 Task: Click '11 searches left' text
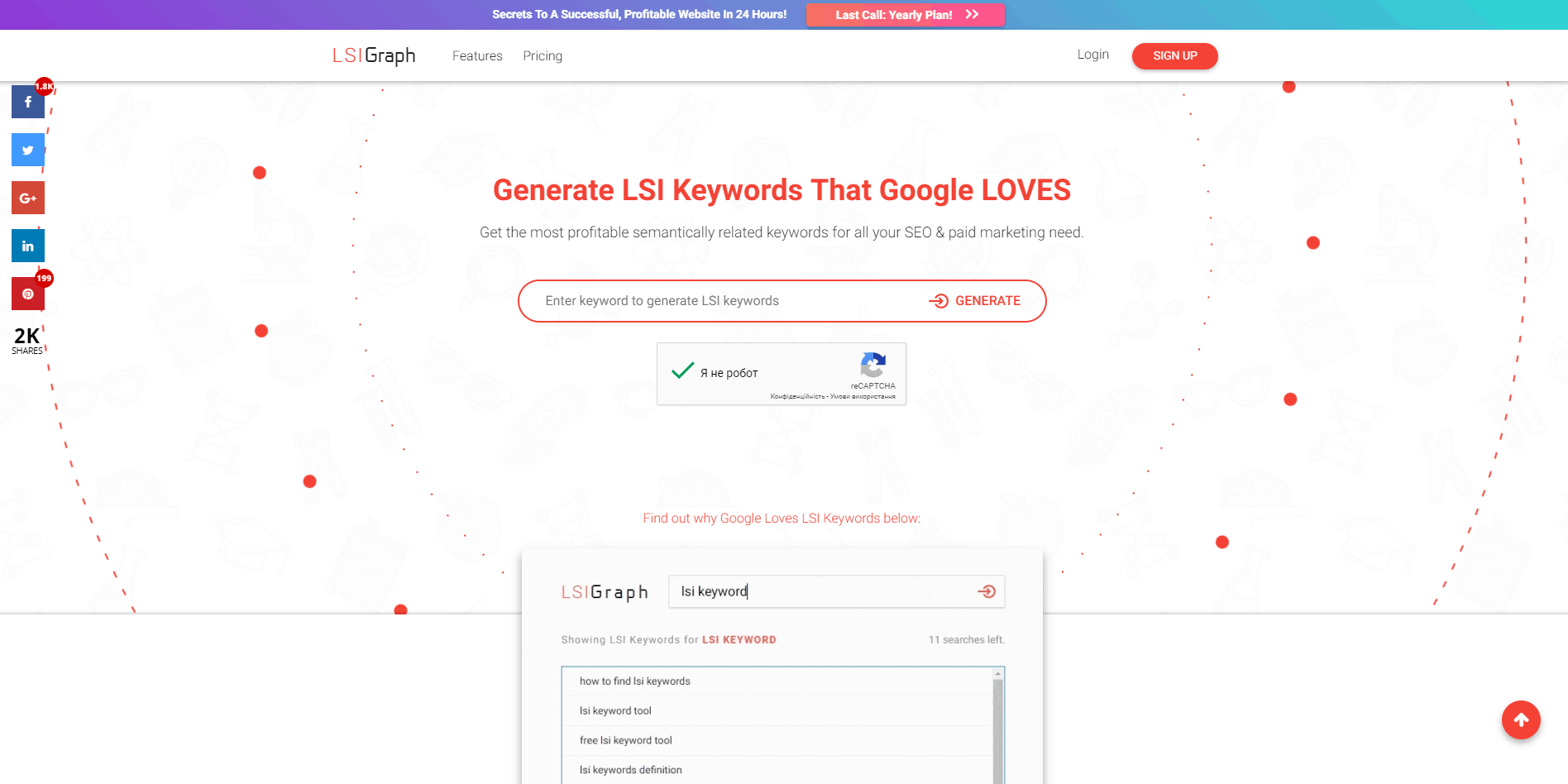(966, 640)
